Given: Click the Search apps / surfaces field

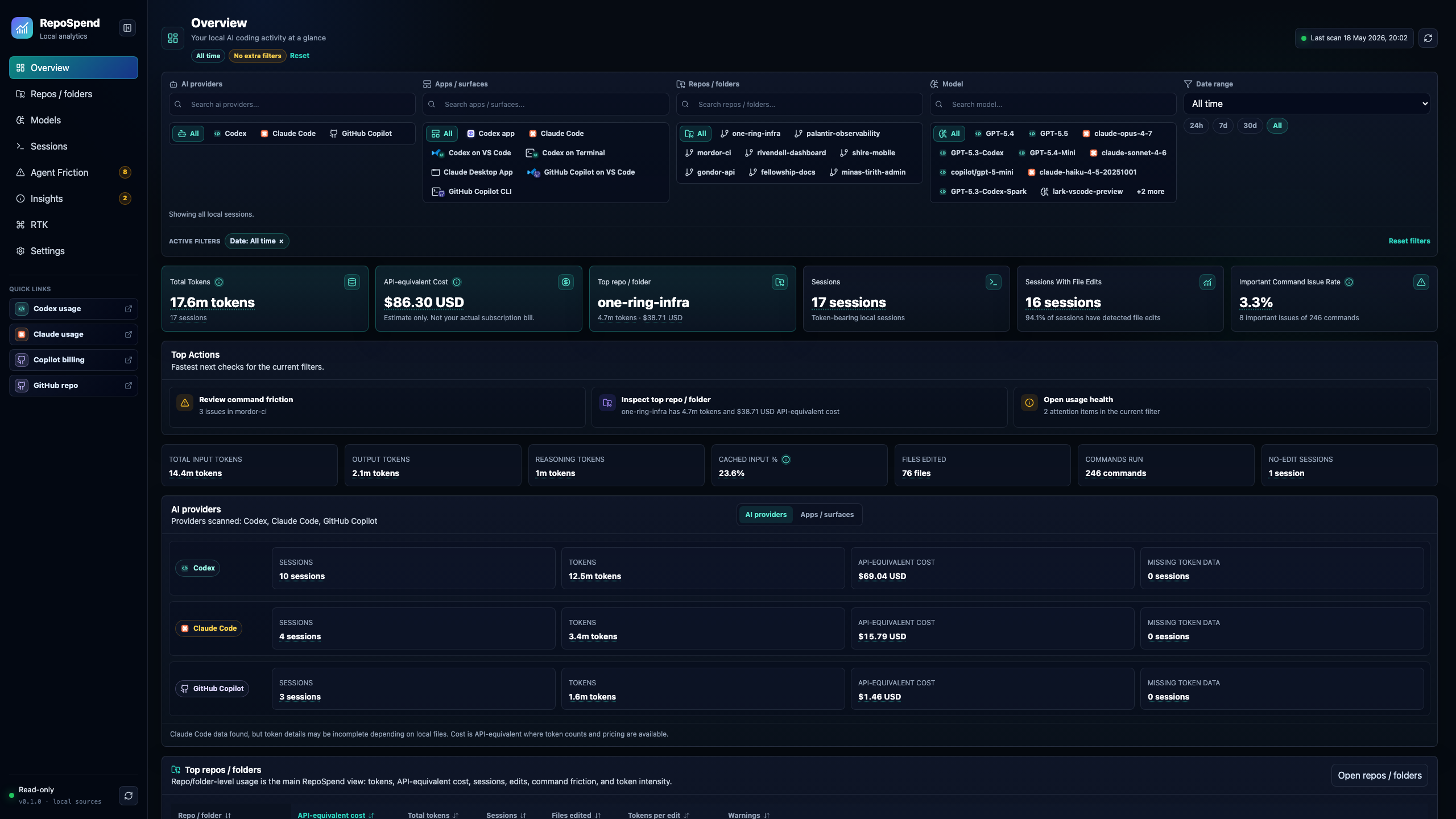Looking at the screenshot, I should 545,105.
